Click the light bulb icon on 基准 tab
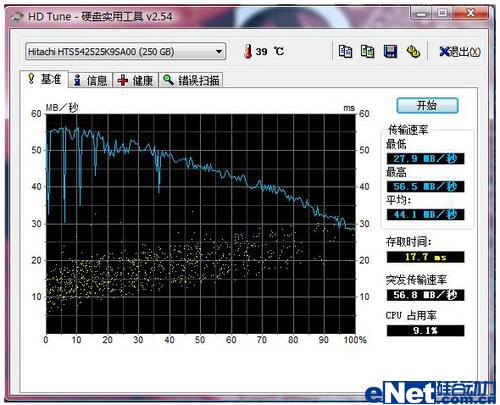 tap(31, 79)
